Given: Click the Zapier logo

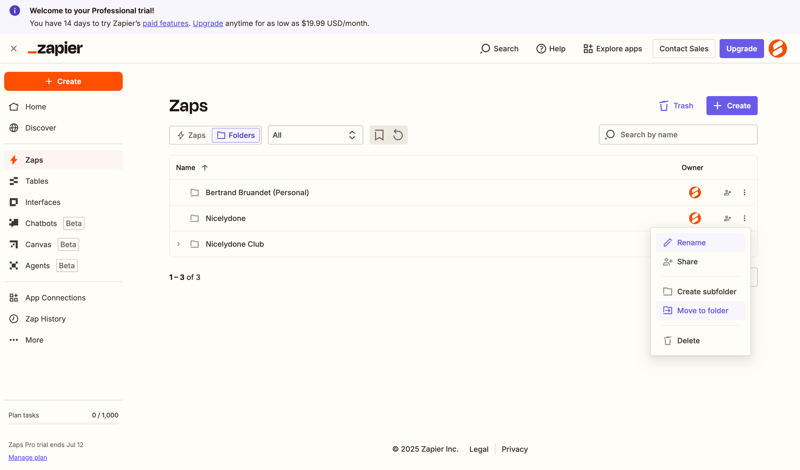Looking at the screenshot, I should 55,48.
